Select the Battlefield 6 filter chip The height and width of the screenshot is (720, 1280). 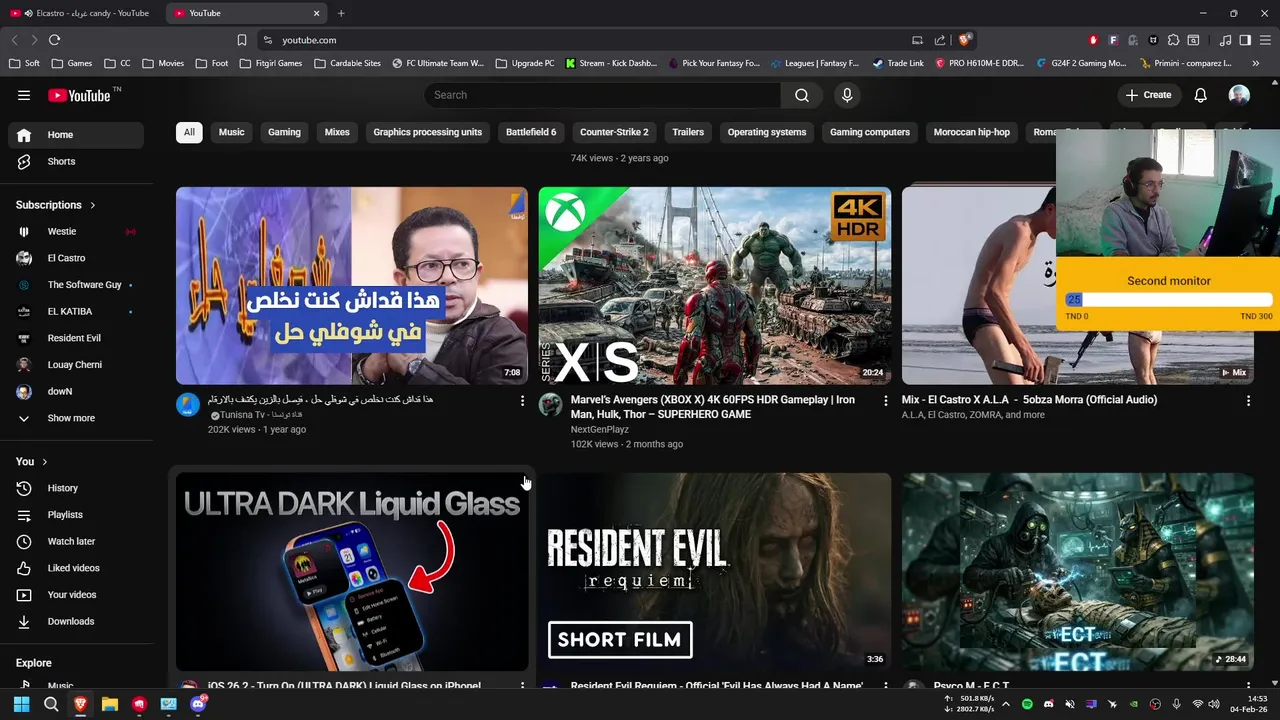pyautogui.click(x=531, y=132)
